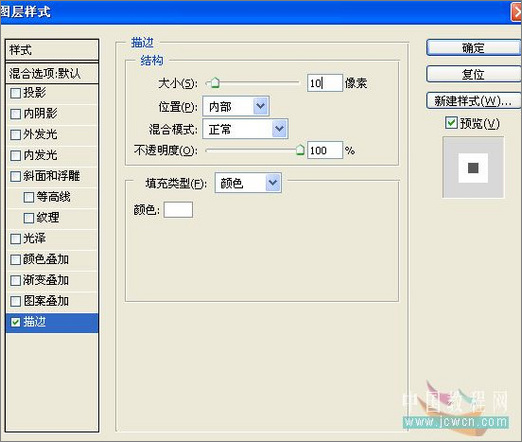Select the 投影 style label

(35, 93)
